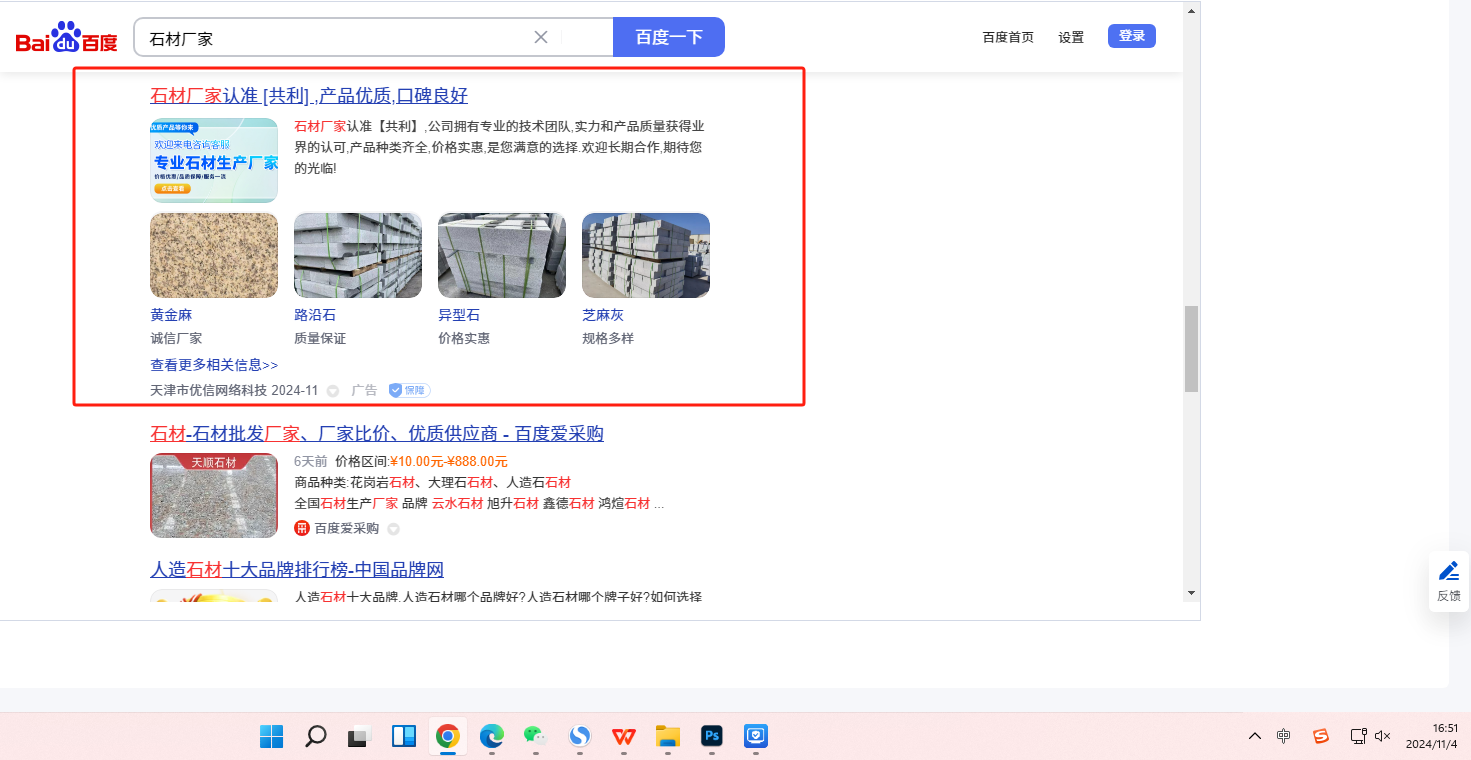
Task: Open WeChat from the taskbar
Action: point(536,737)
